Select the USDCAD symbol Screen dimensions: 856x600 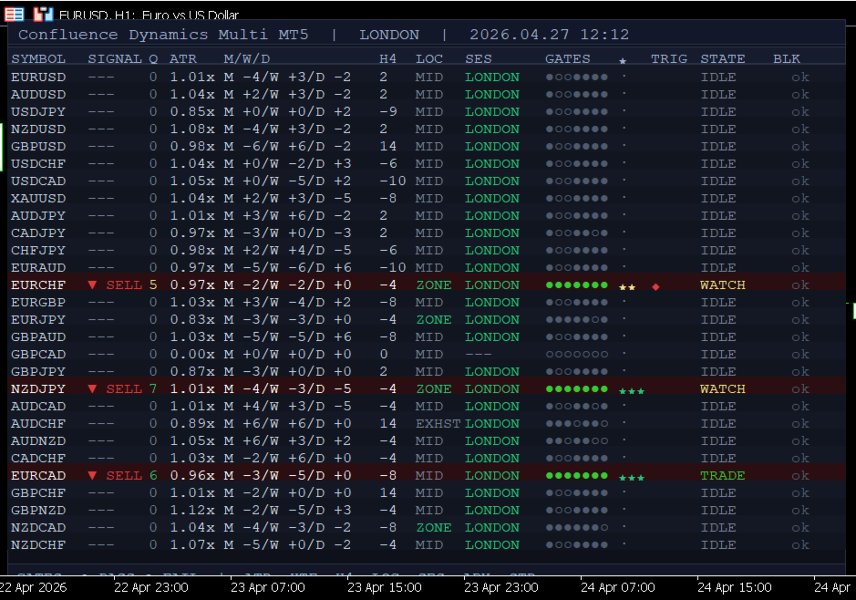coord(38,181)
